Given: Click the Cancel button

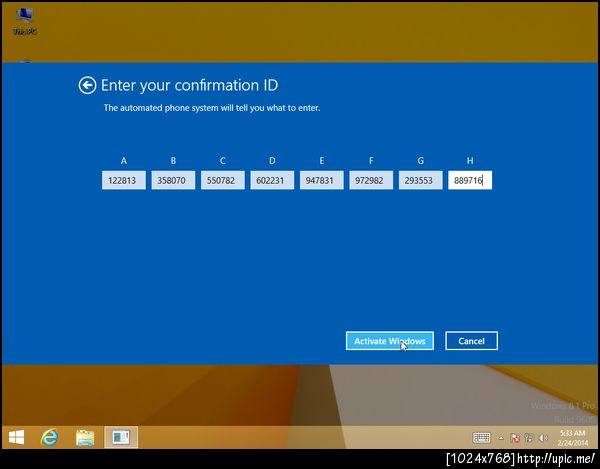Looking at the screenshot, I should pos(471,341).
